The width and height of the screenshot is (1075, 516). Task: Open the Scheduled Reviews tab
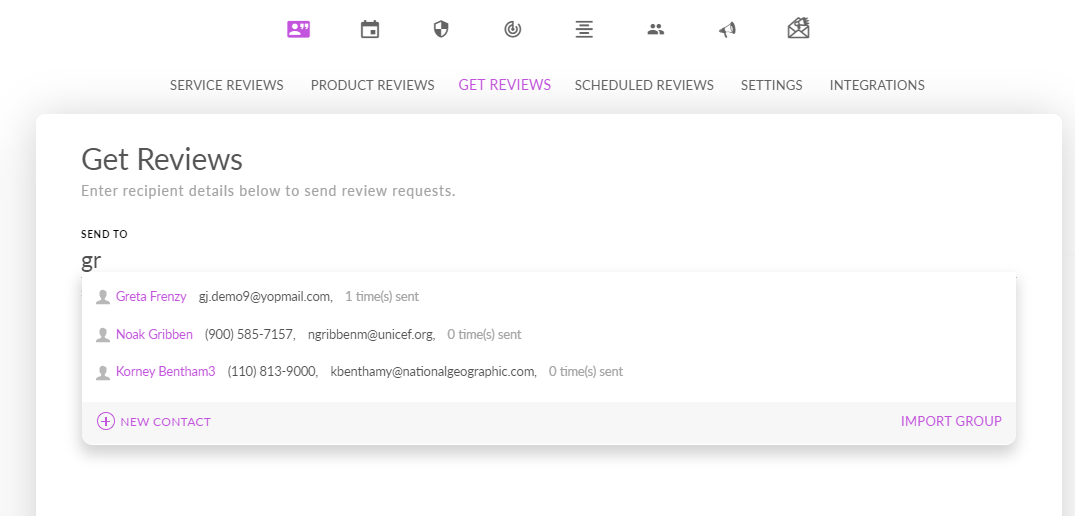tap(644, 85)
